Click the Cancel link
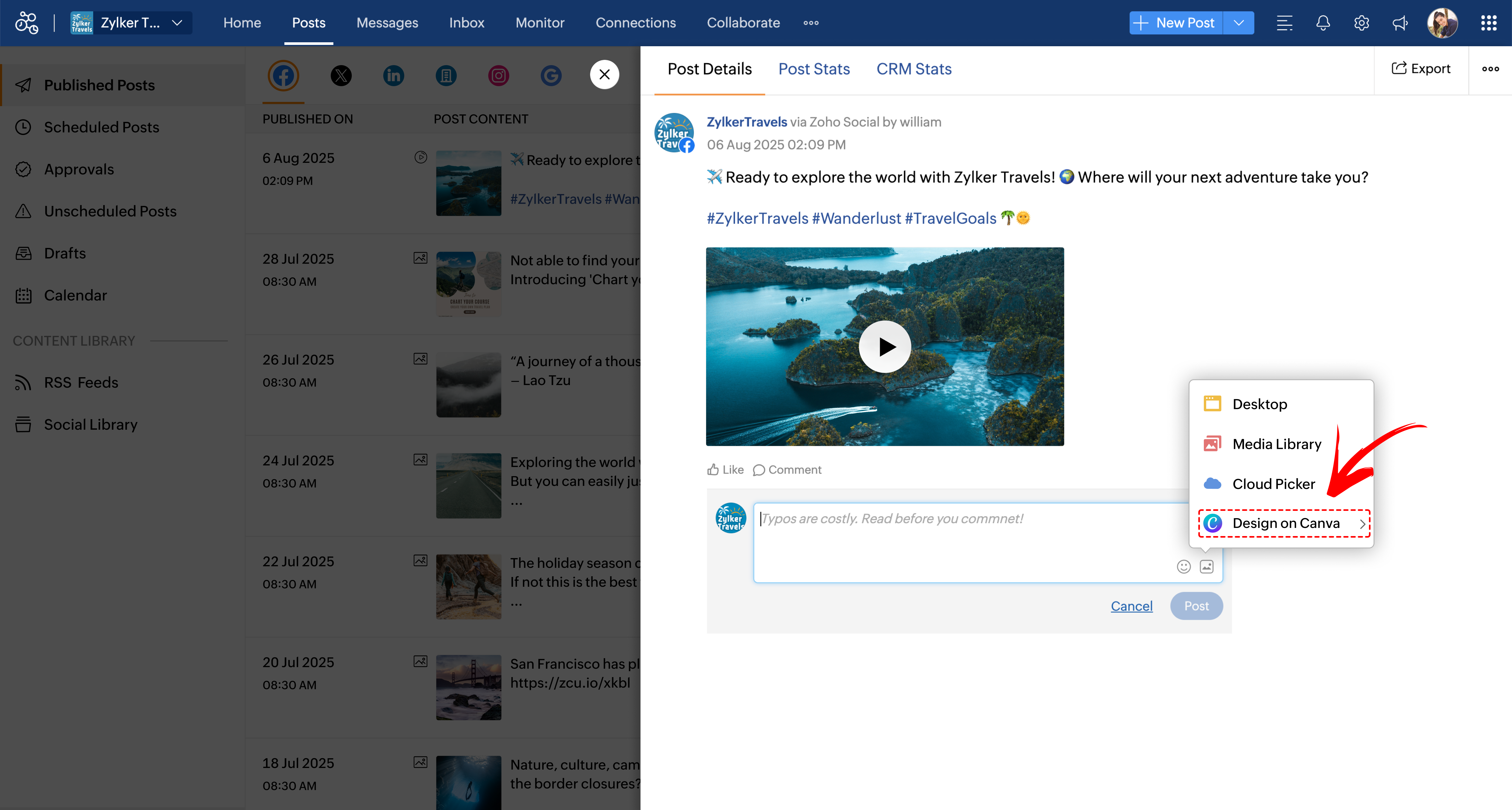This screenshot has width=1512, height=810. pos(1131,606)
